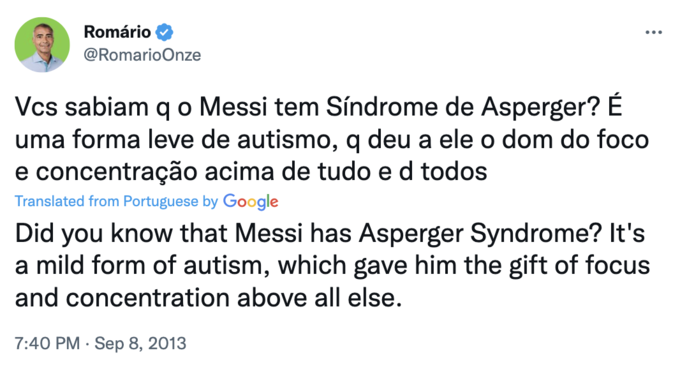Click the translated text starting 'Did you know'

[332, 265]
